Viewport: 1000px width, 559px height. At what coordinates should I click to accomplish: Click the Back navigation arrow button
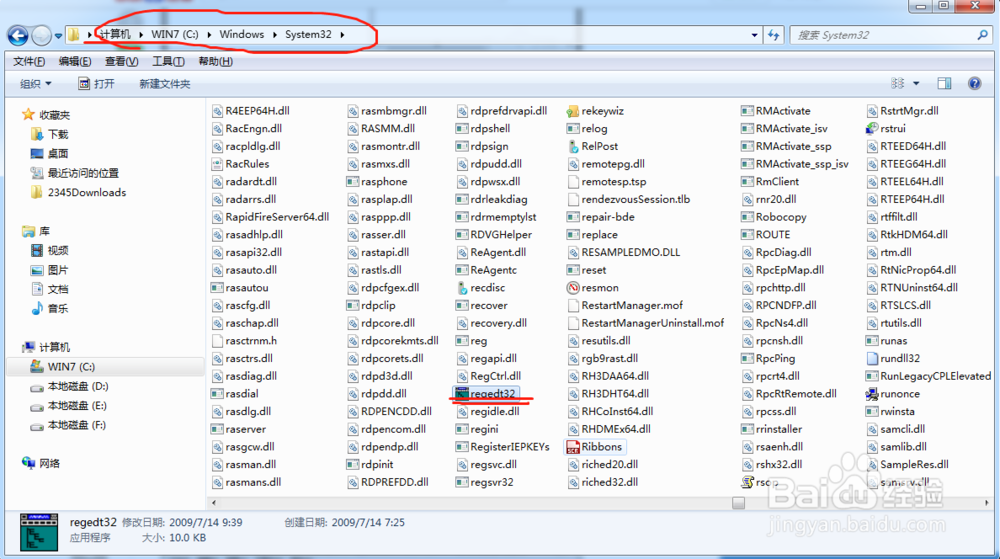pos(18,35)
